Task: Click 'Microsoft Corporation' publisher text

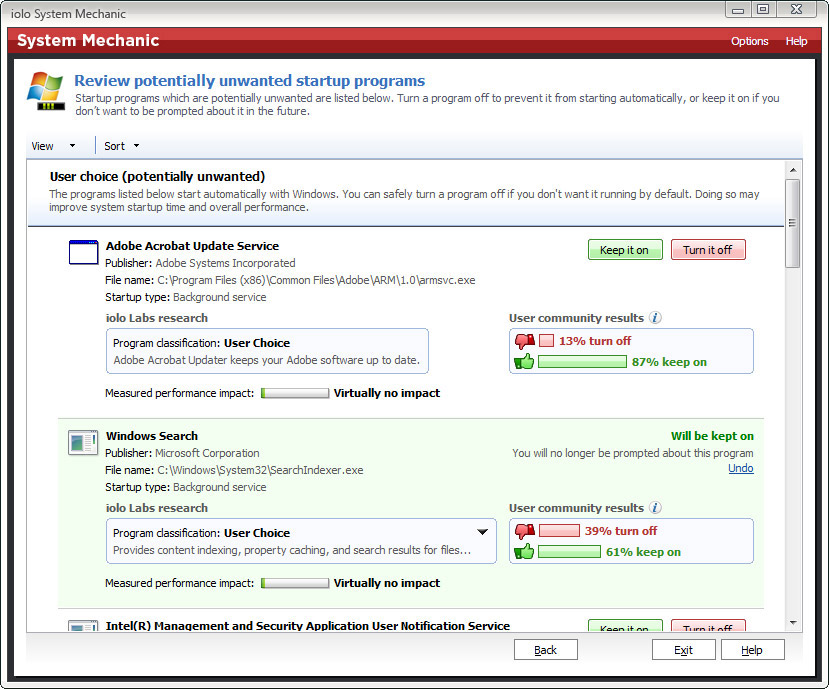Action: click(x=207, y=453)
